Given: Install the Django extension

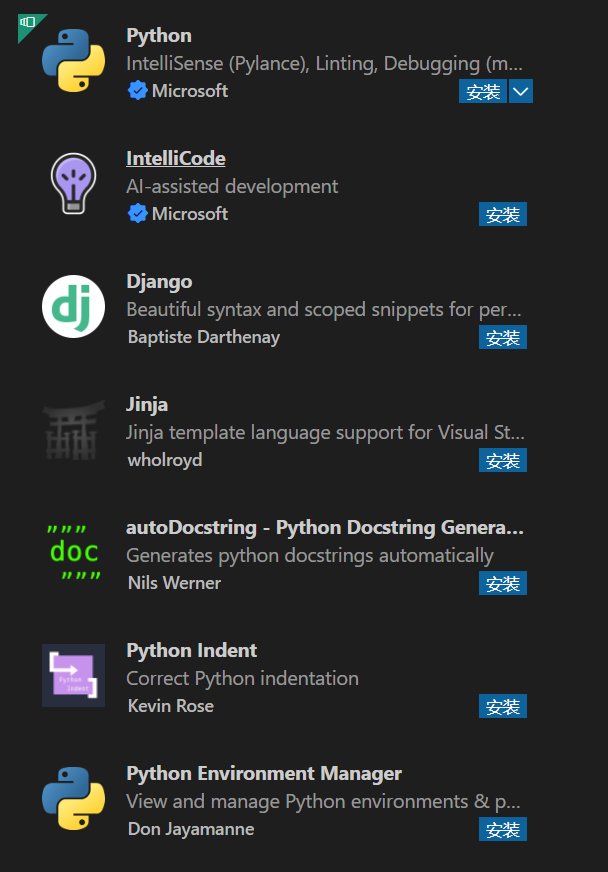Looking at the screenshot, I should coord(503,337).
